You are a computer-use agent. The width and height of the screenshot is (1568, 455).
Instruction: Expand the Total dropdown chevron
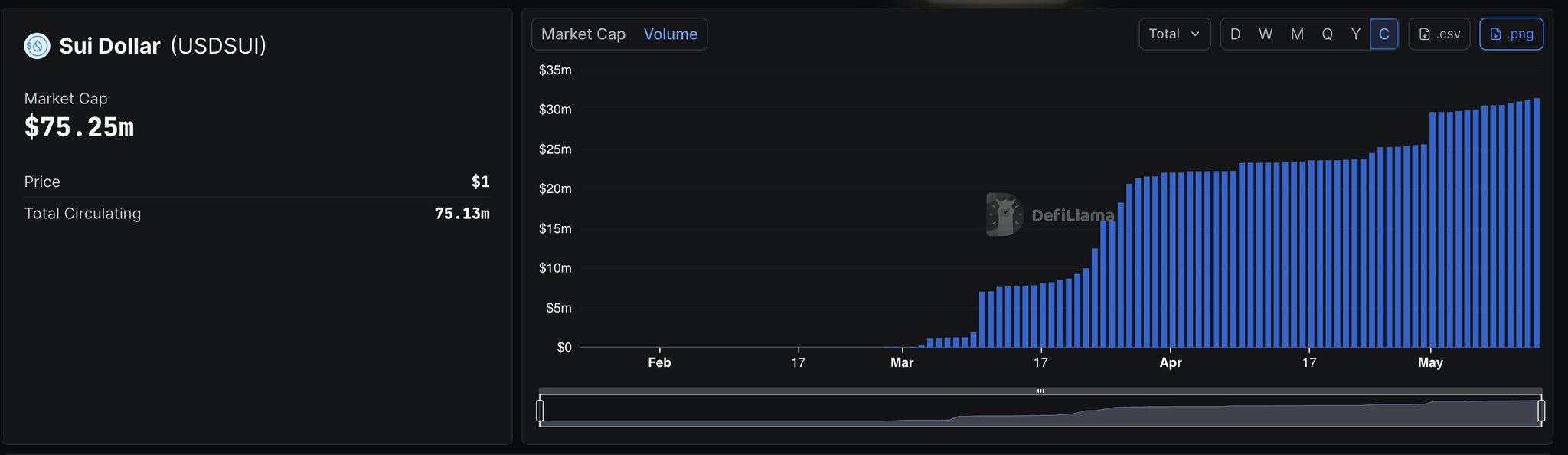1195,34
